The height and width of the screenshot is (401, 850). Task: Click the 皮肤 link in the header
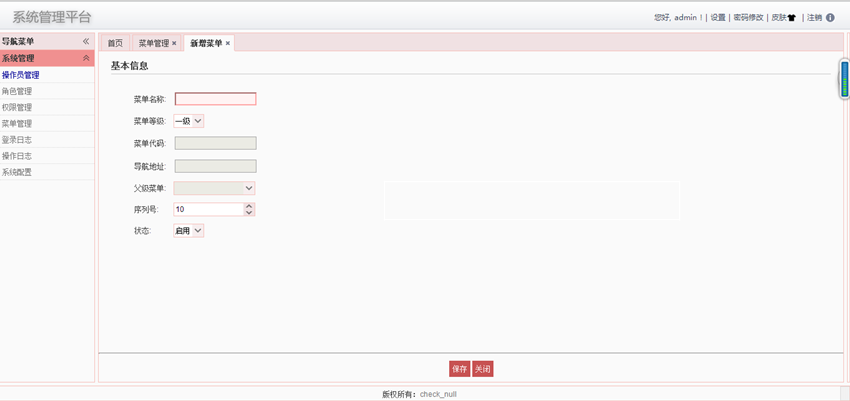tap(779, 18)
